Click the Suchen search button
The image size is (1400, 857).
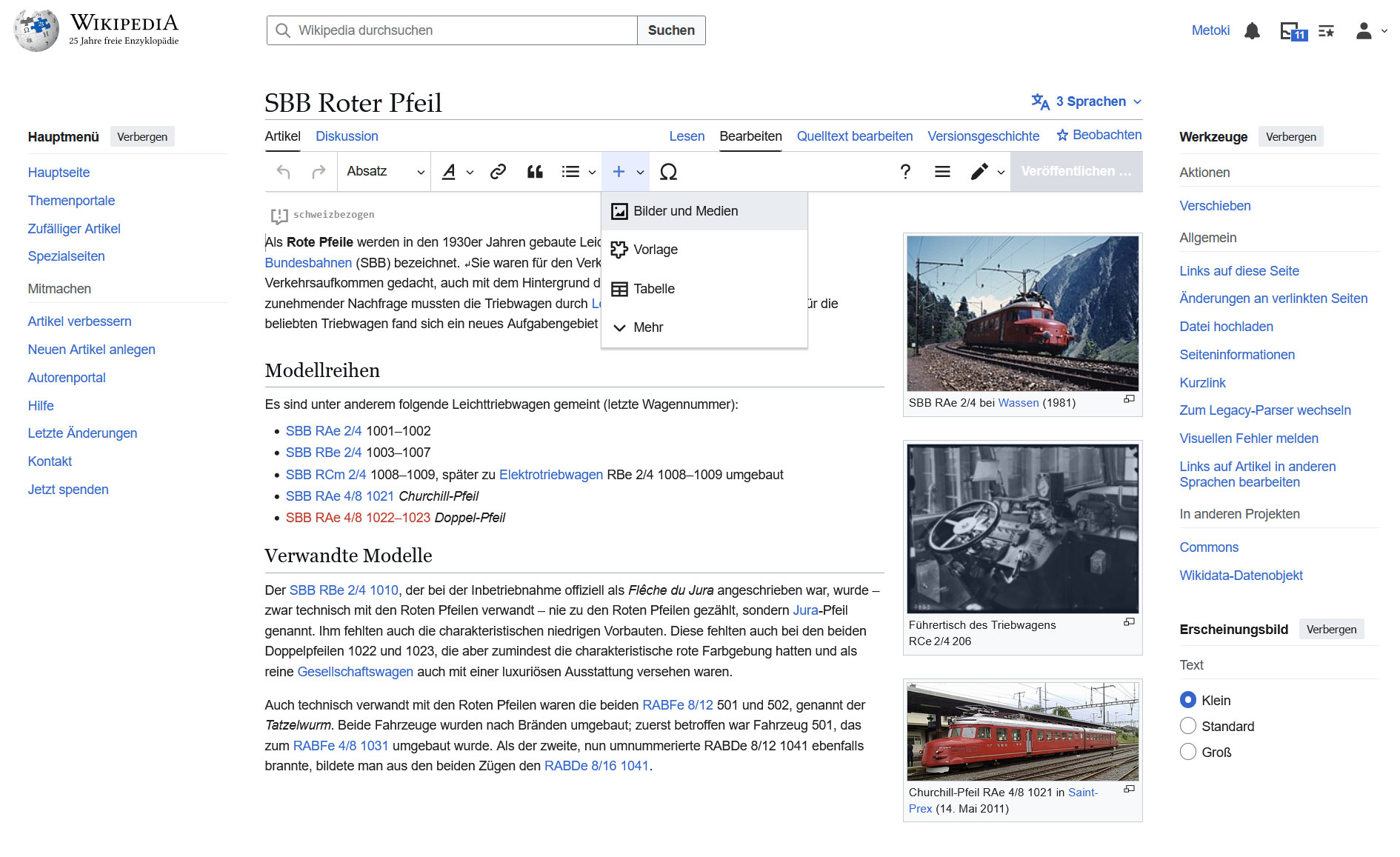(x=671, y=30)
